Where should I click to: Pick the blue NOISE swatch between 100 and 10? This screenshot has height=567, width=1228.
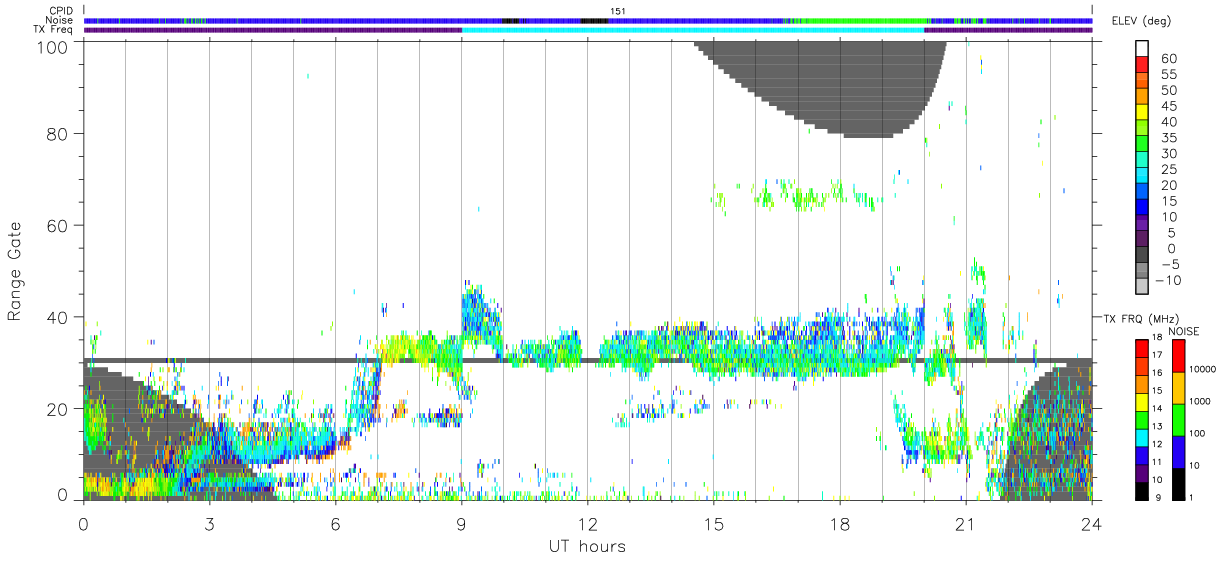point(1177,450)
